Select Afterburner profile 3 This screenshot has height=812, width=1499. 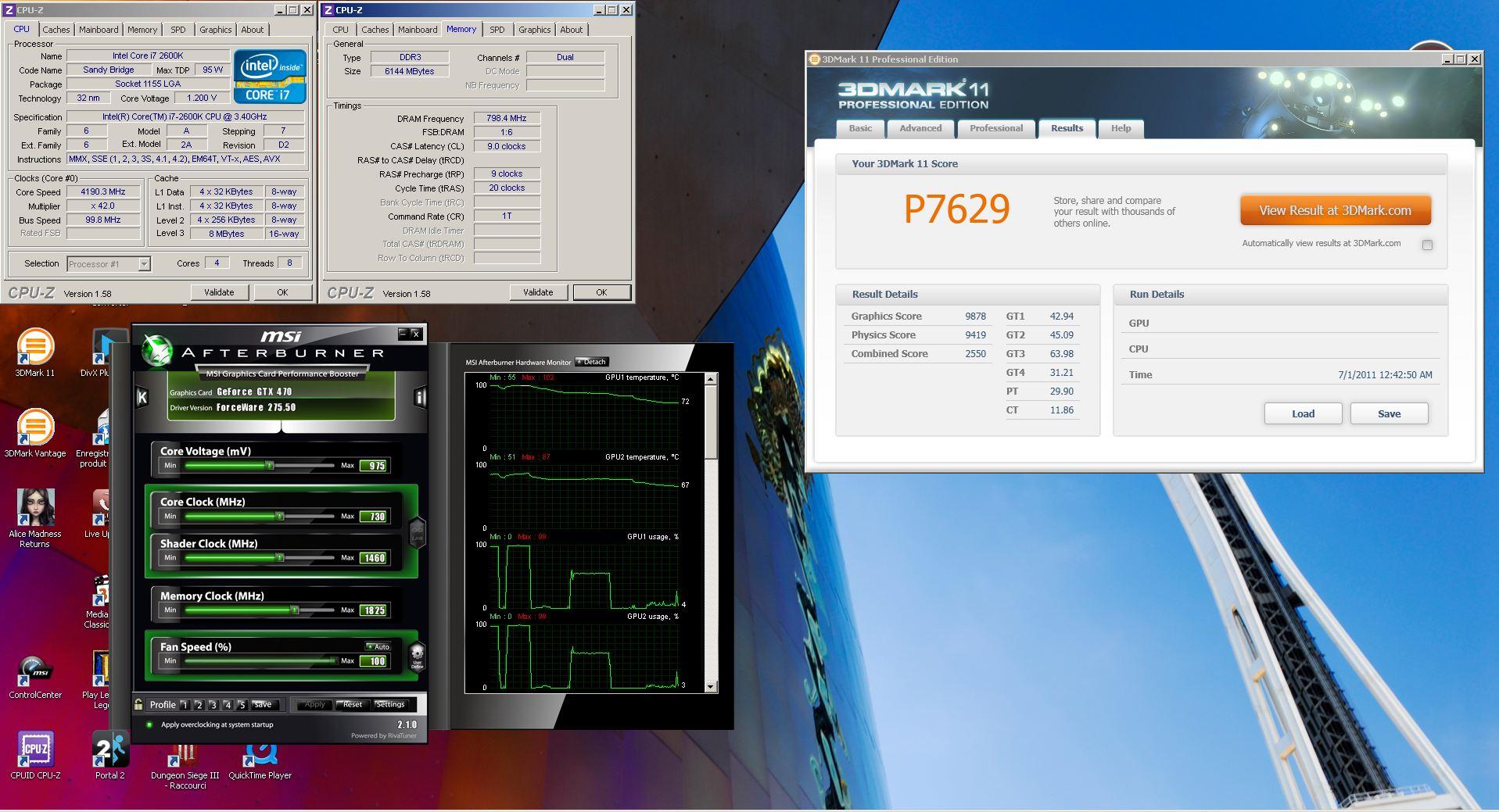coord(213,704)
